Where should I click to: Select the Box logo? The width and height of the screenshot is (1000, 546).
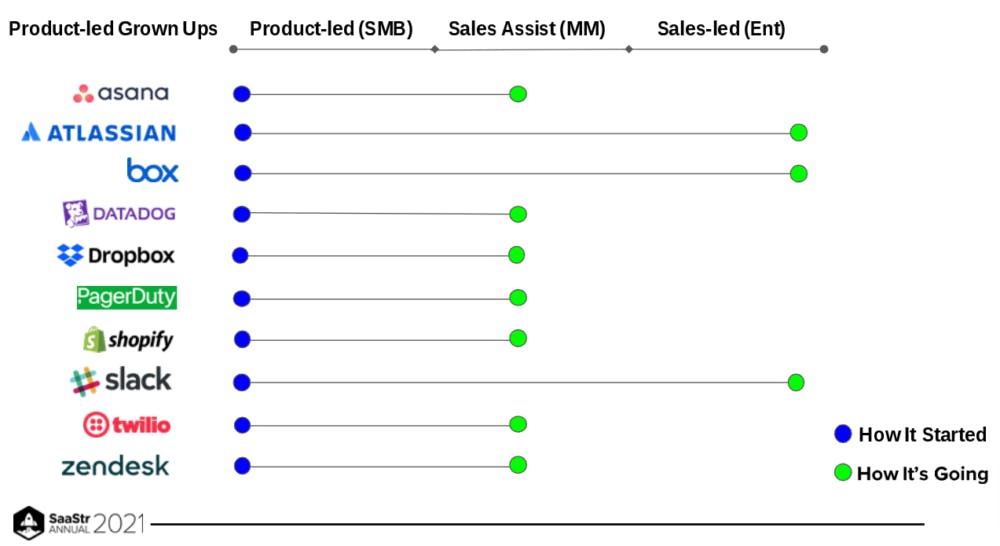[x=152, y=172]
